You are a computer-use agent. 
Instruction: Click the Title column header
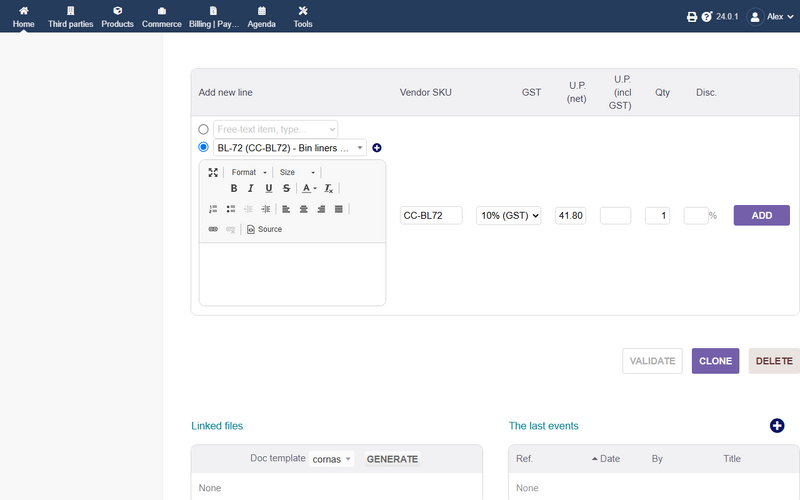pos(732,459)
